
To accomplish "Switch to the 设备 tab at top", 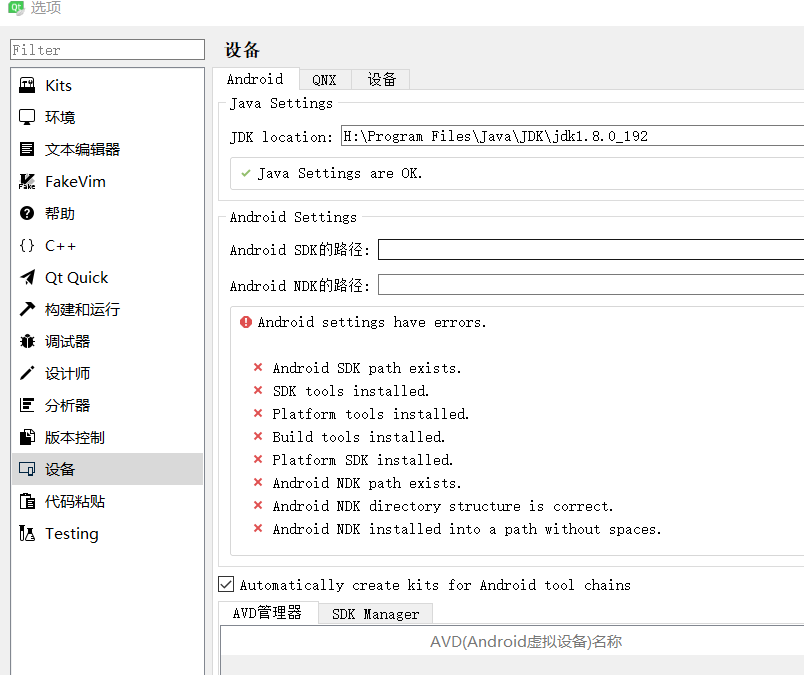I will 381,80.
